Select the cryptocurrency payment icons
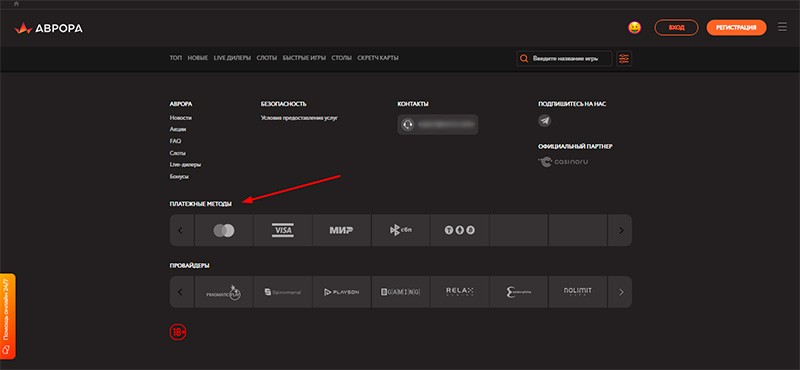Viewport: 800px width, 370px height. coord(459,231)
